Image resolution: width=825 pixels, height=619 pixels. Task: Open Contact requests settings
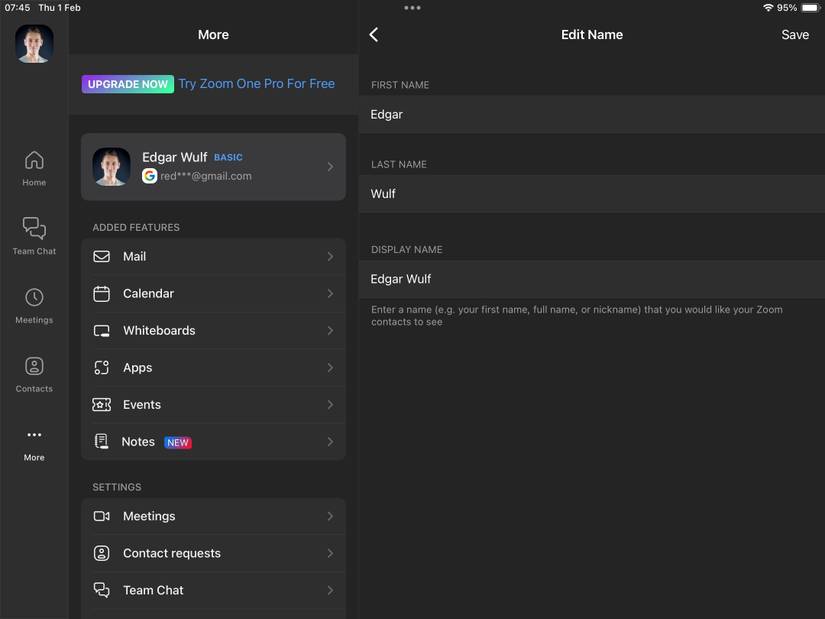213,553
